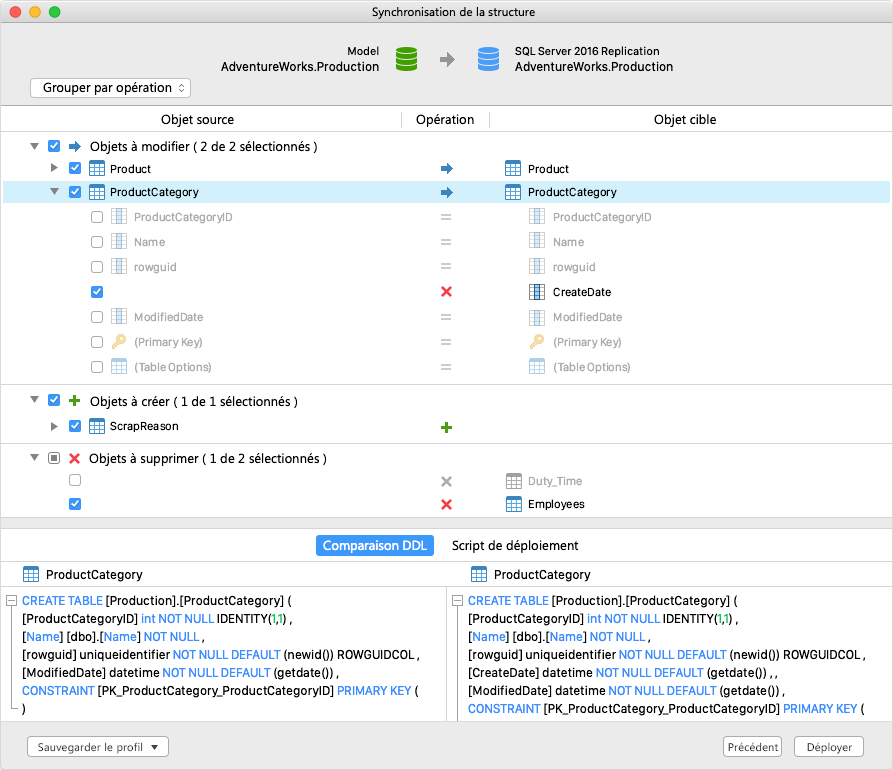Click the red delete icon for CreateDate row

(x=446, y=292)
